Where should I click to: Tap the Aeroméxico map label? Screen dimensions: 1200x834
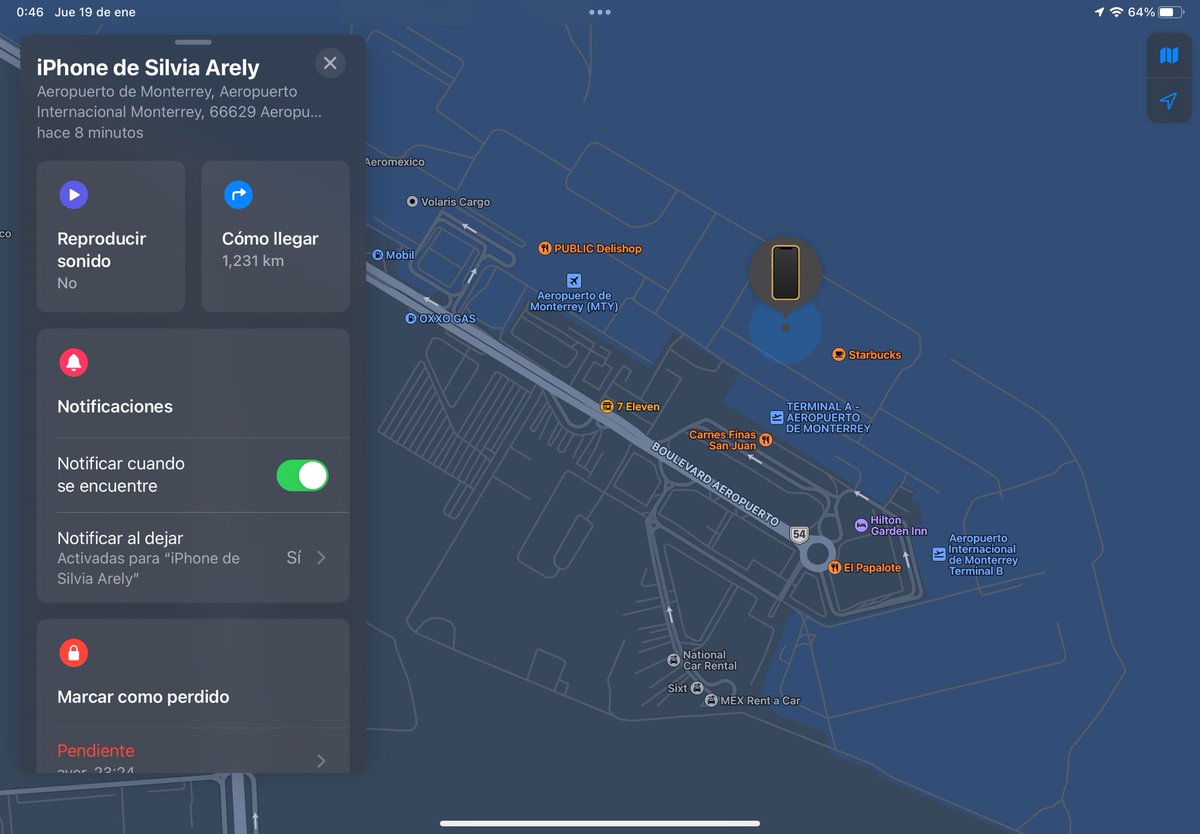pyautogui.click(x=395, y=162)
